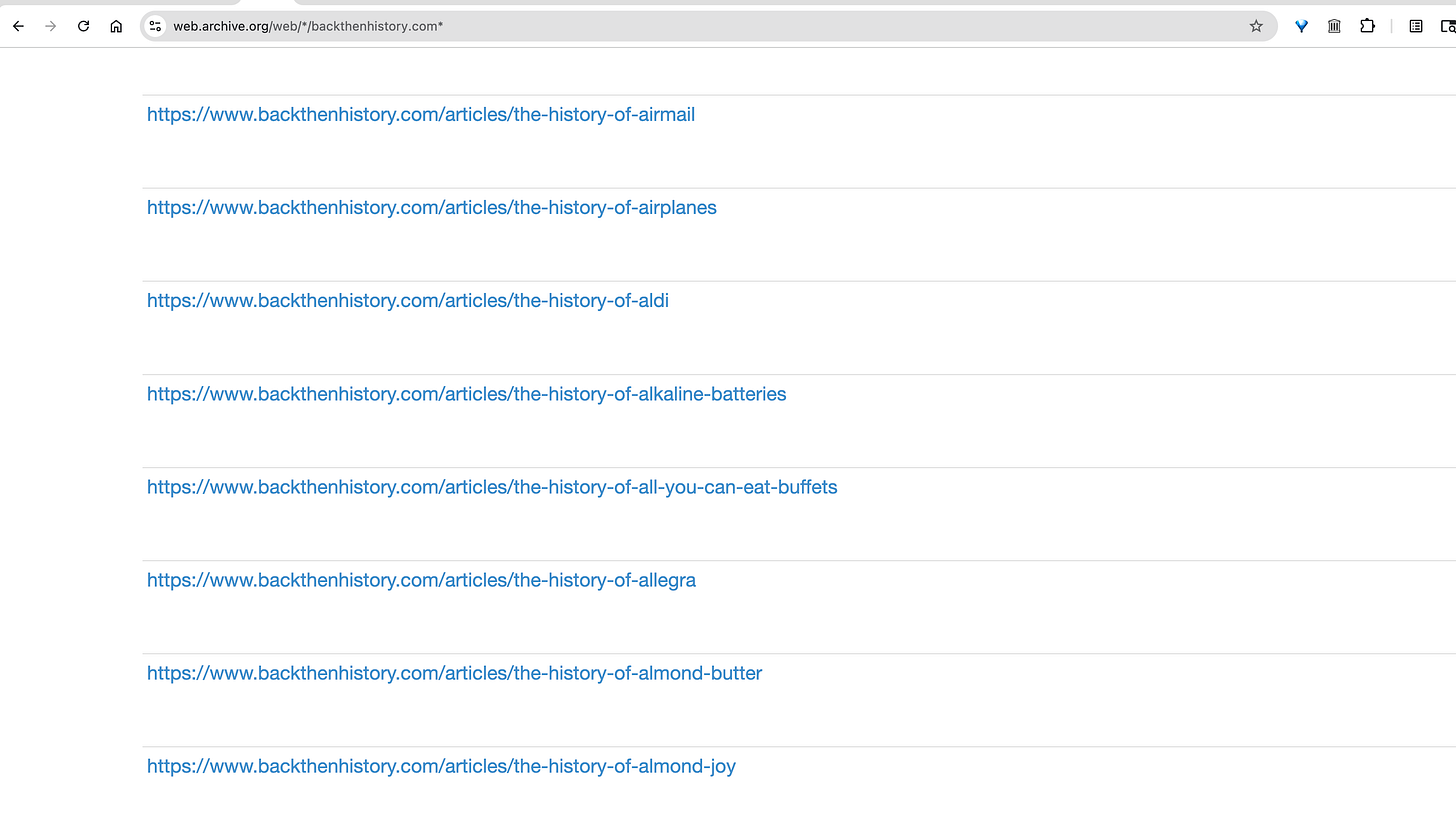
Task: Open the-history-of-airmail archive link
Action: pyautogui.click(x=421, y=115)
